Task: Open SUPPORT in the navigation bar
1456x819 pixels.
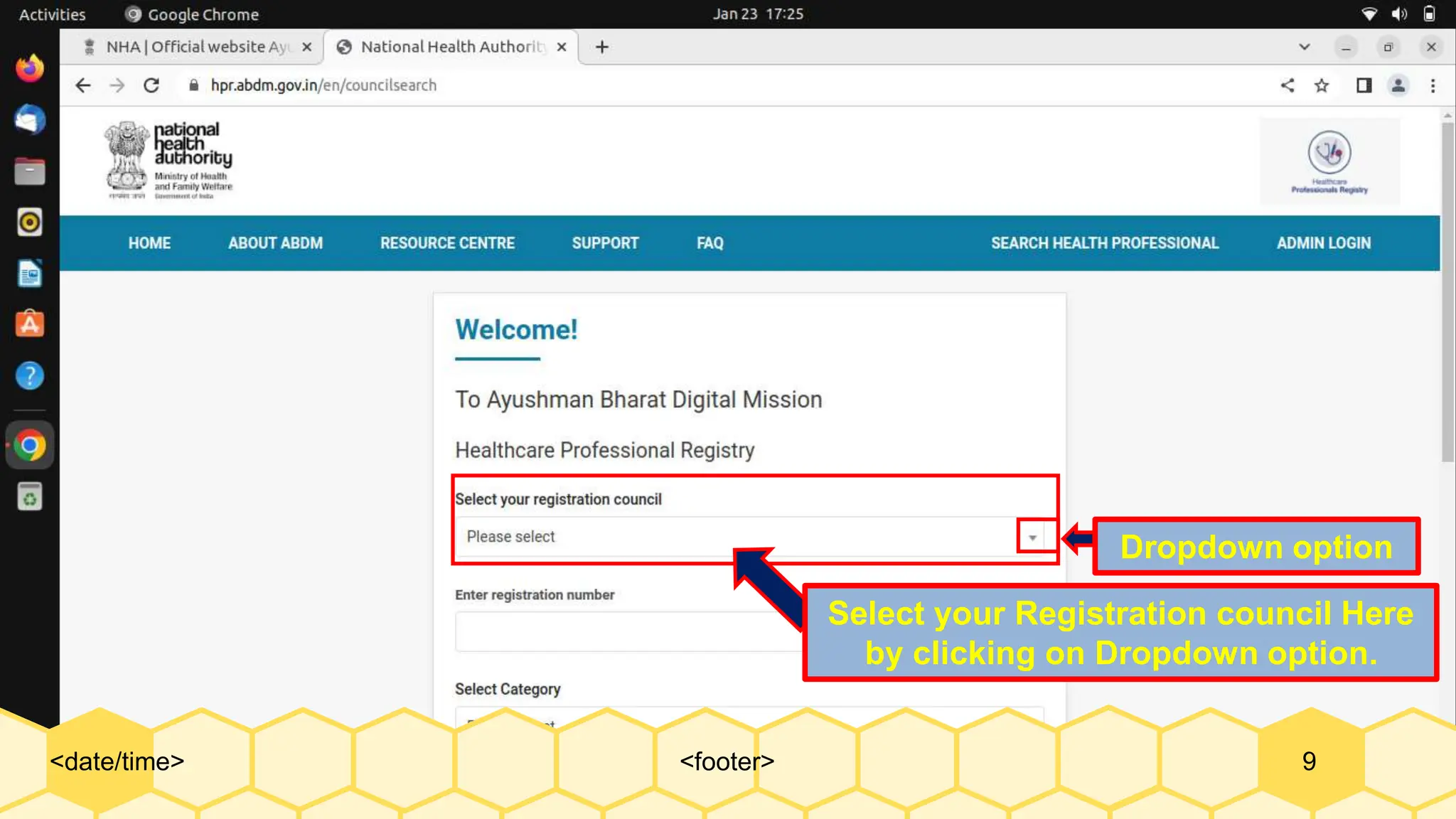Action: (x=605, y=243)
